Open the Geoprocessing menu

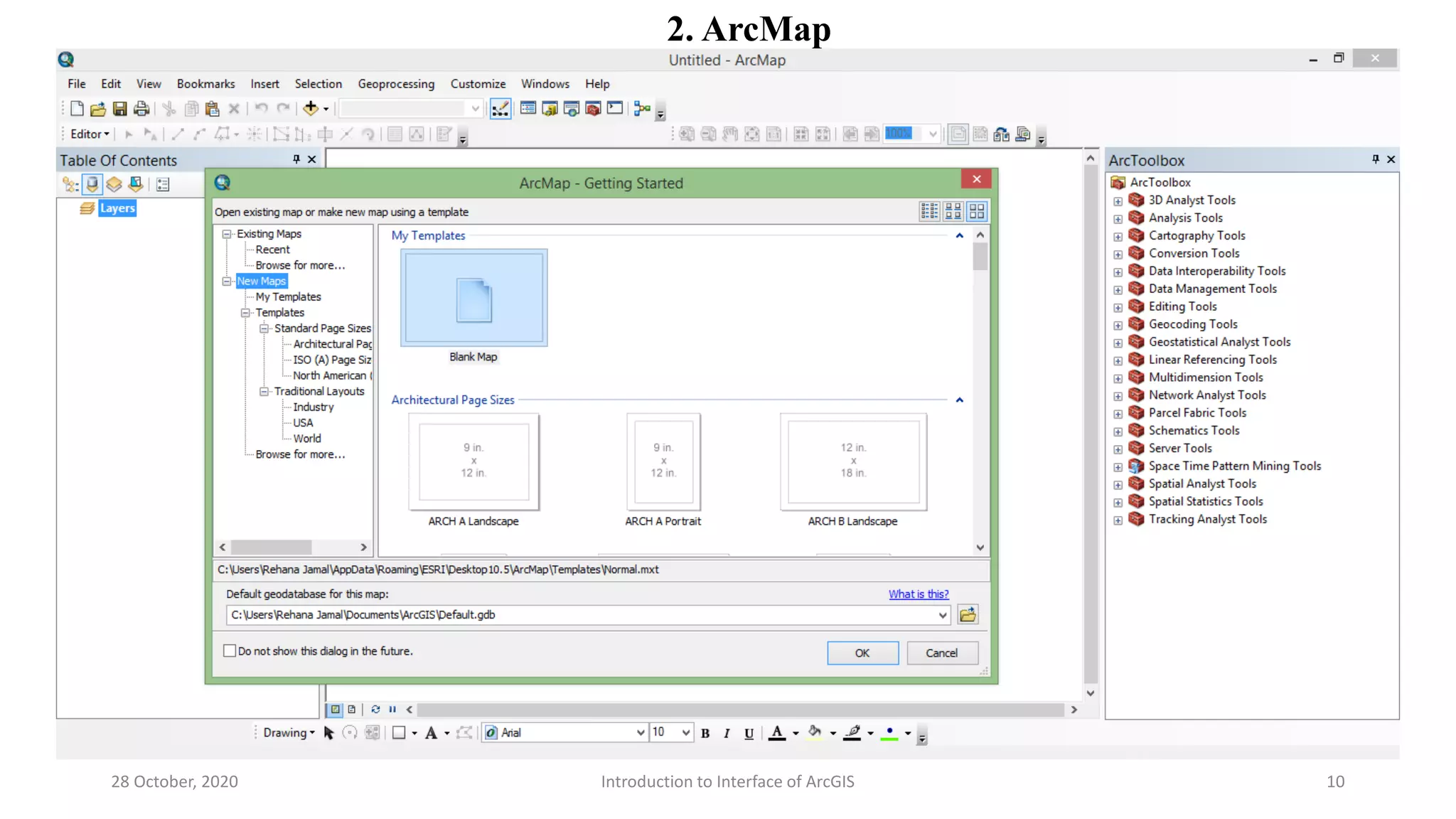click(396, 84)
